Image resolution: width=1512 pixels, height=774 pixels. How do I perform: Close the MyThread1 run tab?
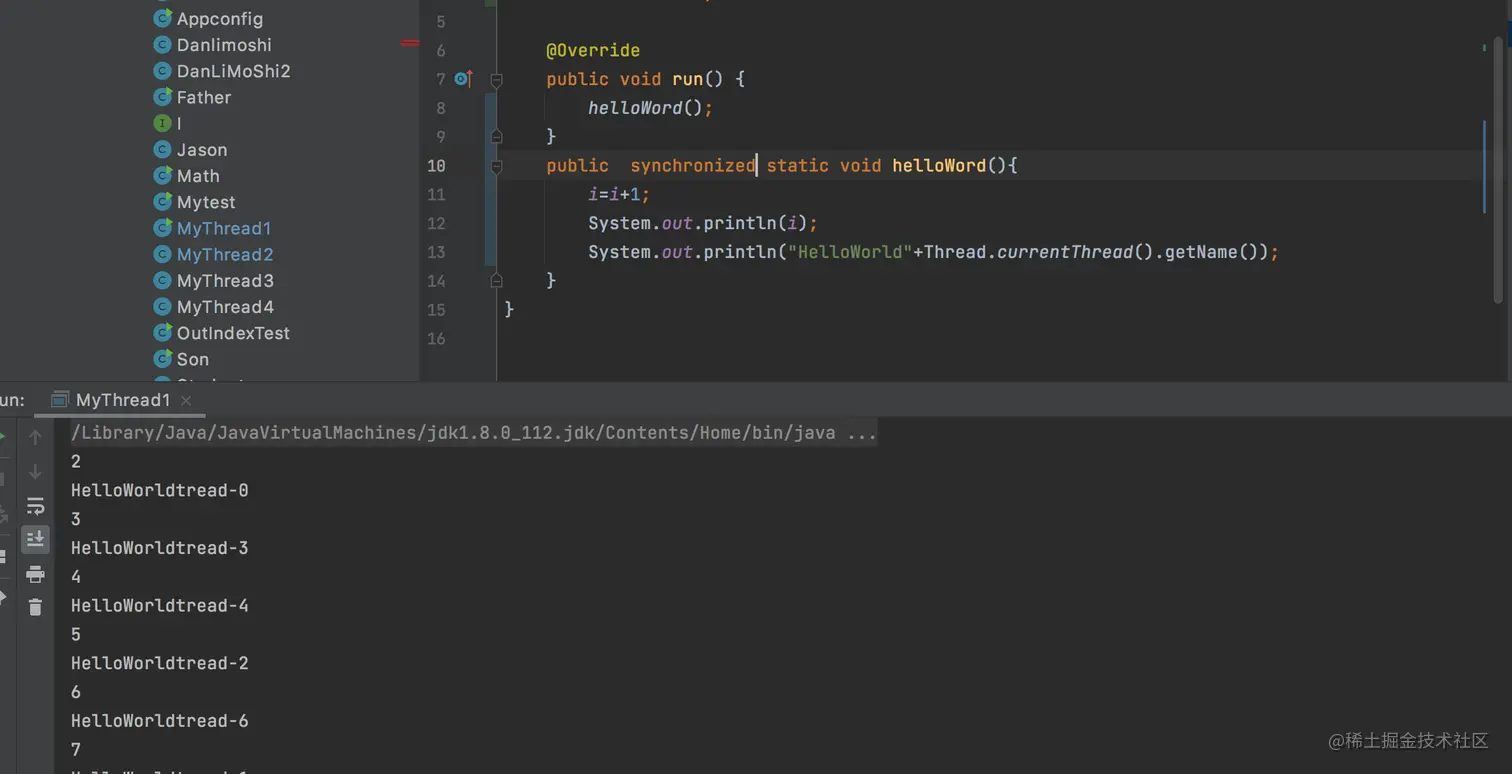pos(186,400)
